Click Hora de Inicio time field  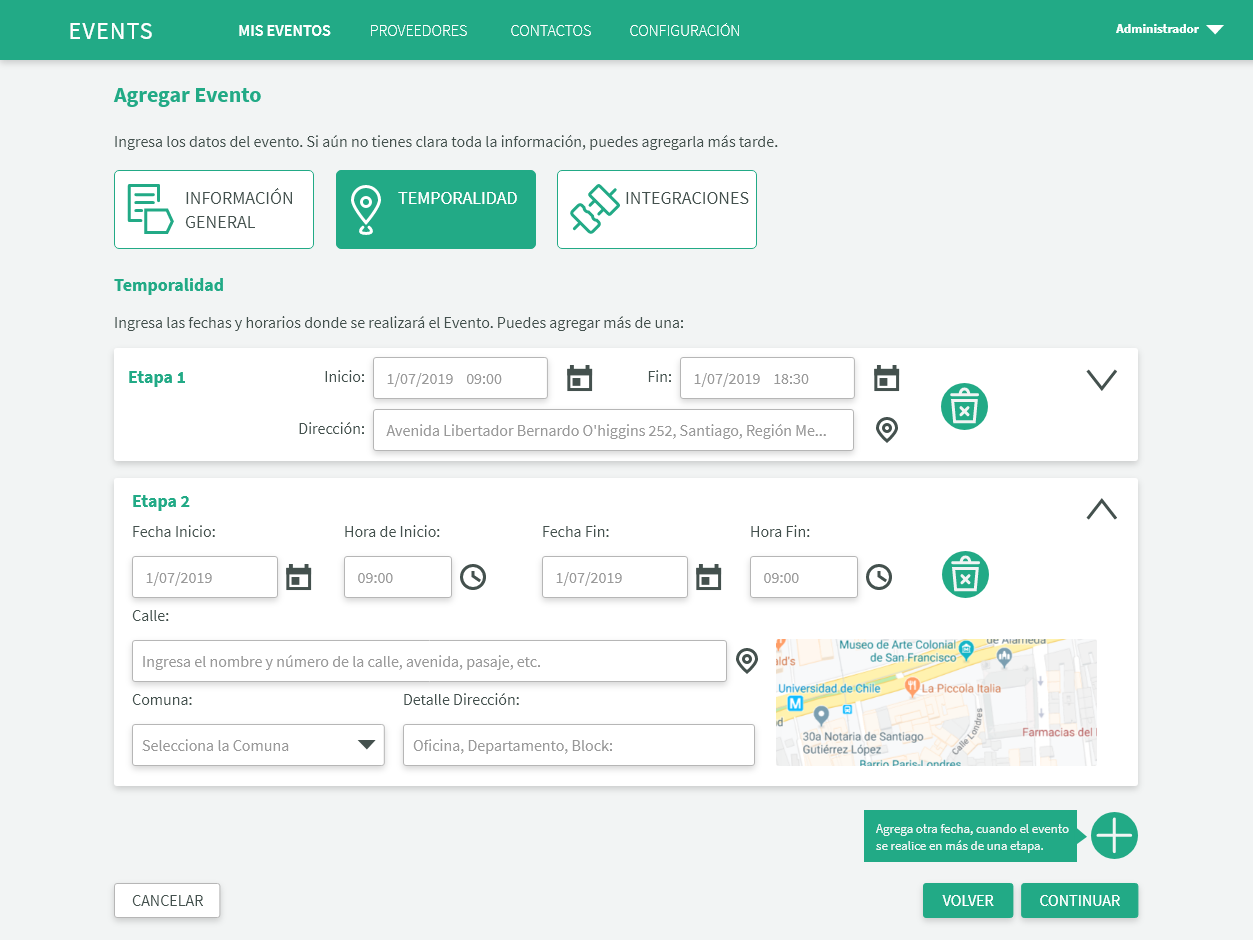point(398,577)
